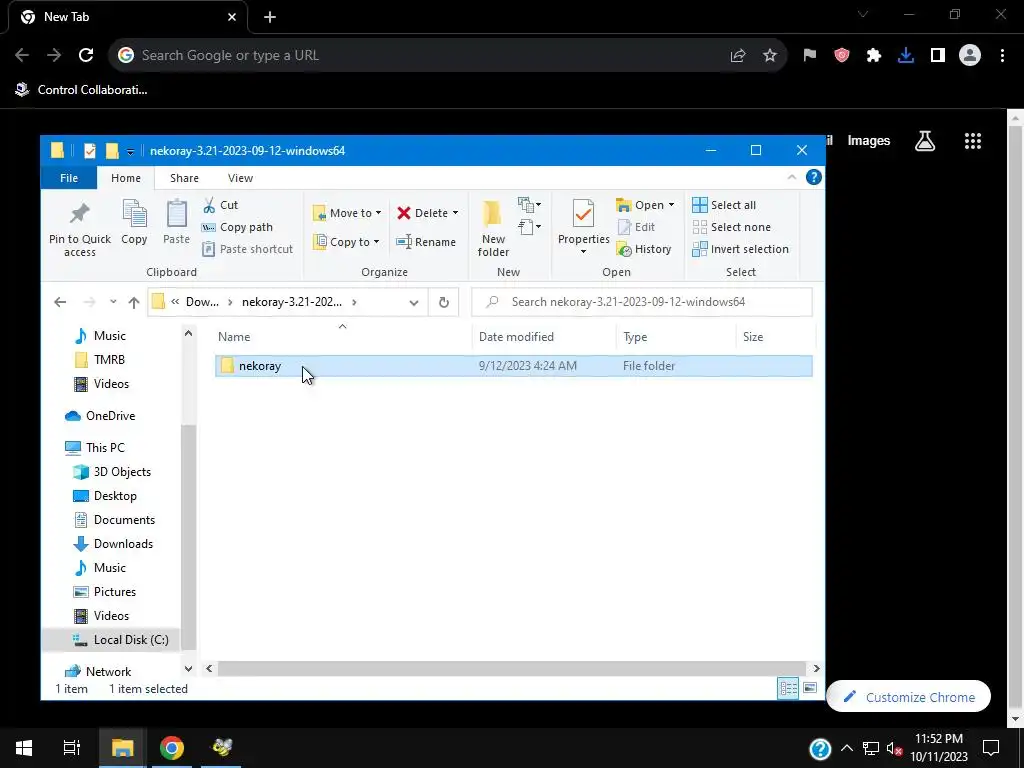1024x768 pixels.
Task: Click the Copy ribbon icon
Action: click(134, 215)
